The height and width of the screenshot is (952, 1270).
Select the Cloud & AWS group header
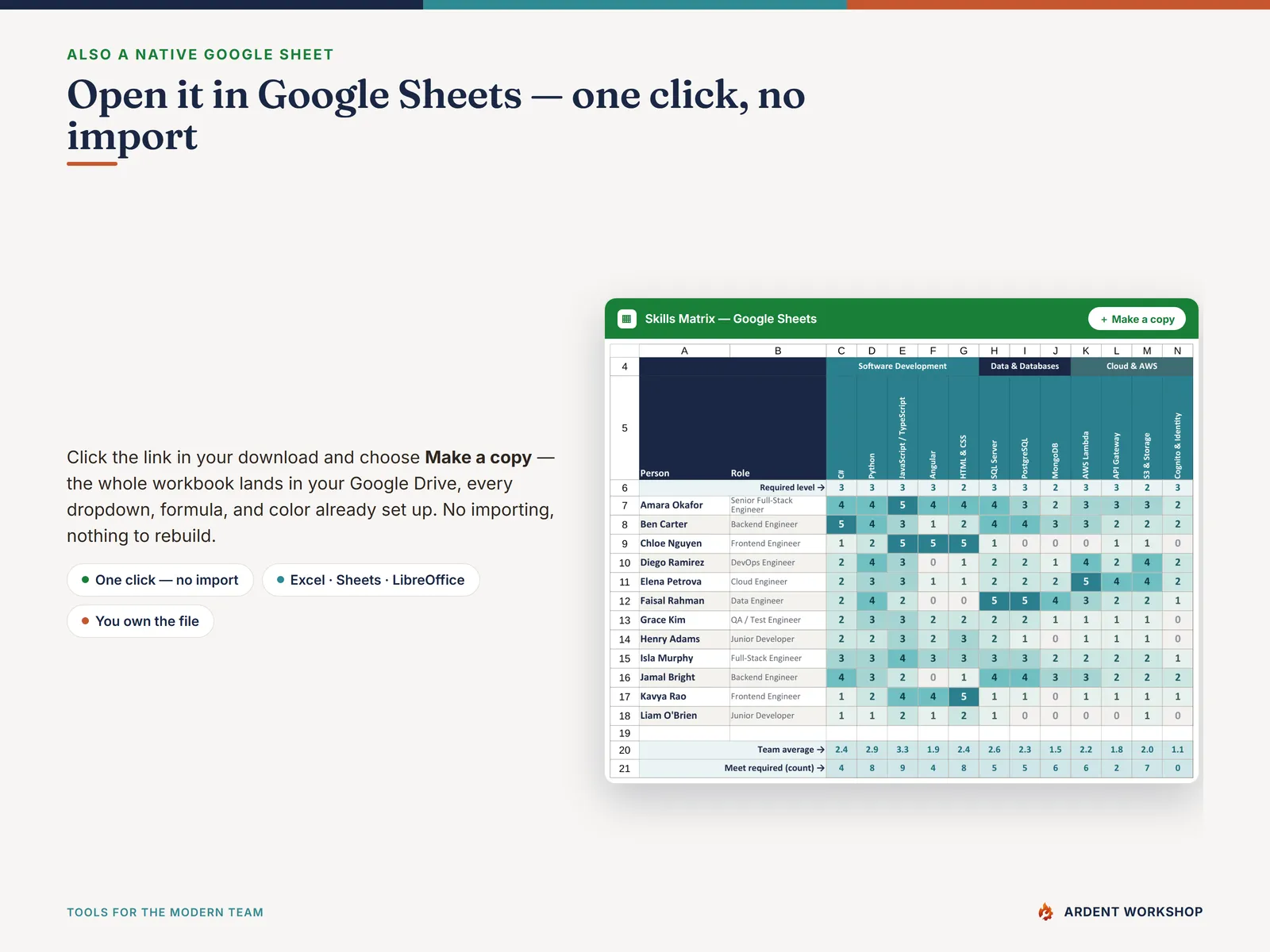coord(1132,367)
